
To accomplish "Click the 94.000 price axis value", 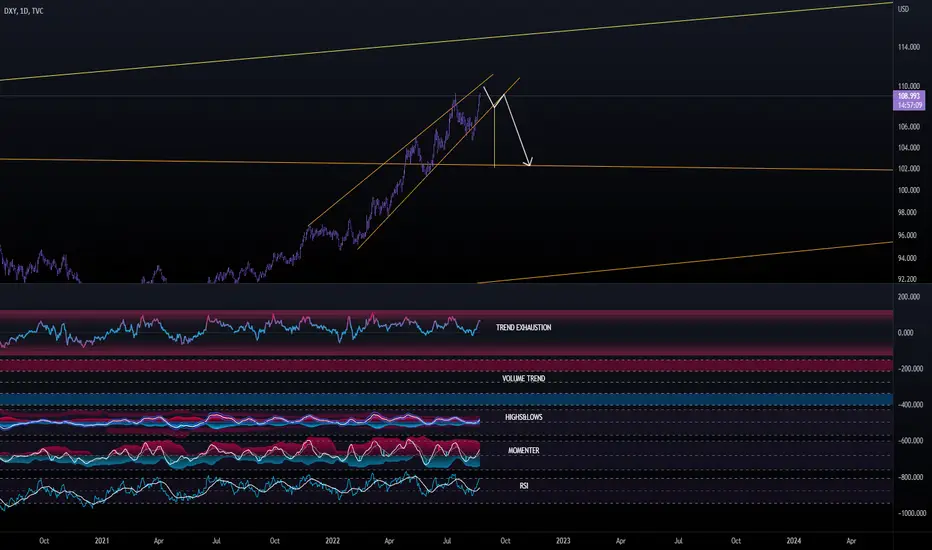I will pos(907,258).
